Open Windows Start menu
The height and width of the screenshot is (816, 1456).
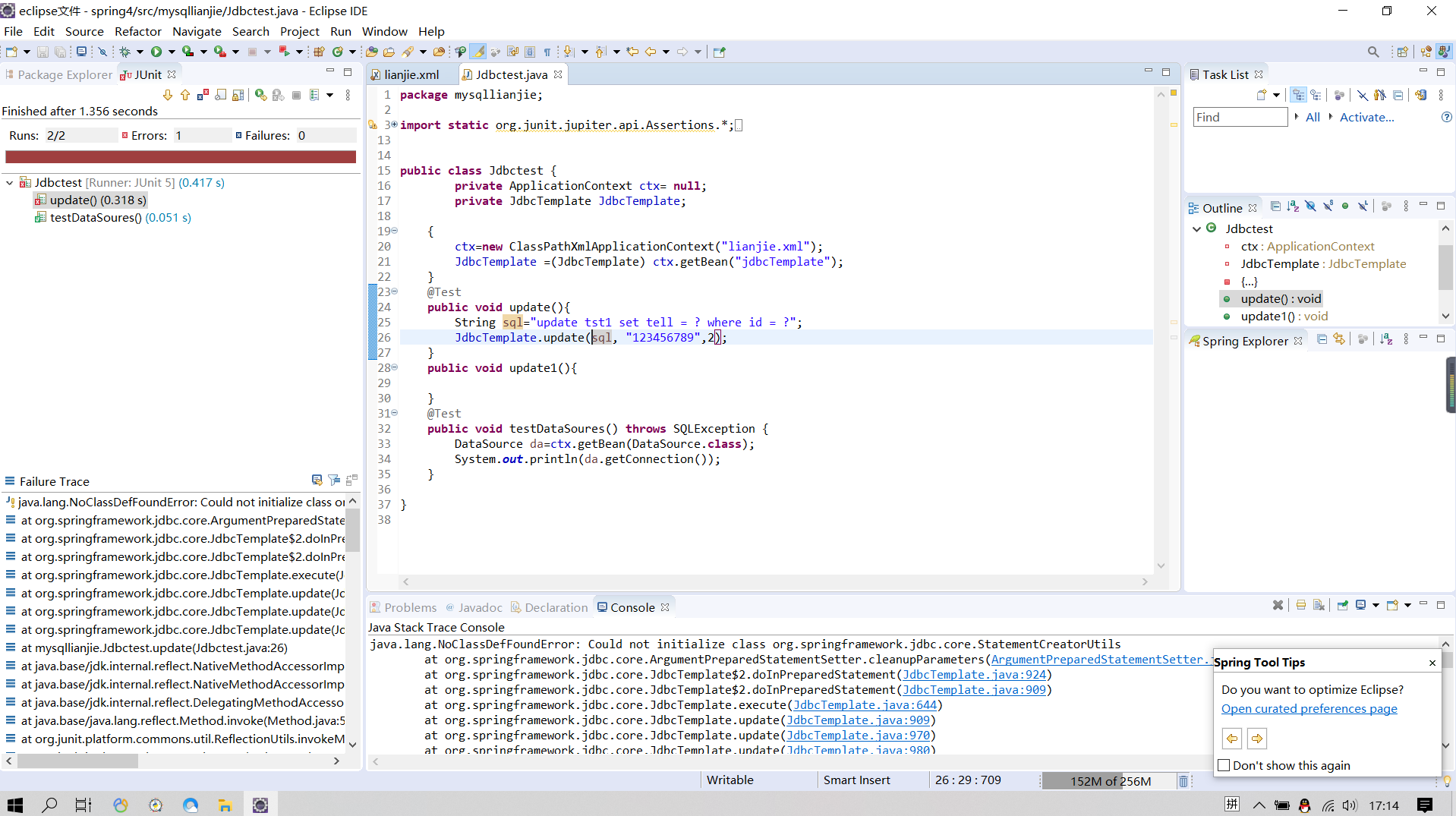(x=15, y=805)
